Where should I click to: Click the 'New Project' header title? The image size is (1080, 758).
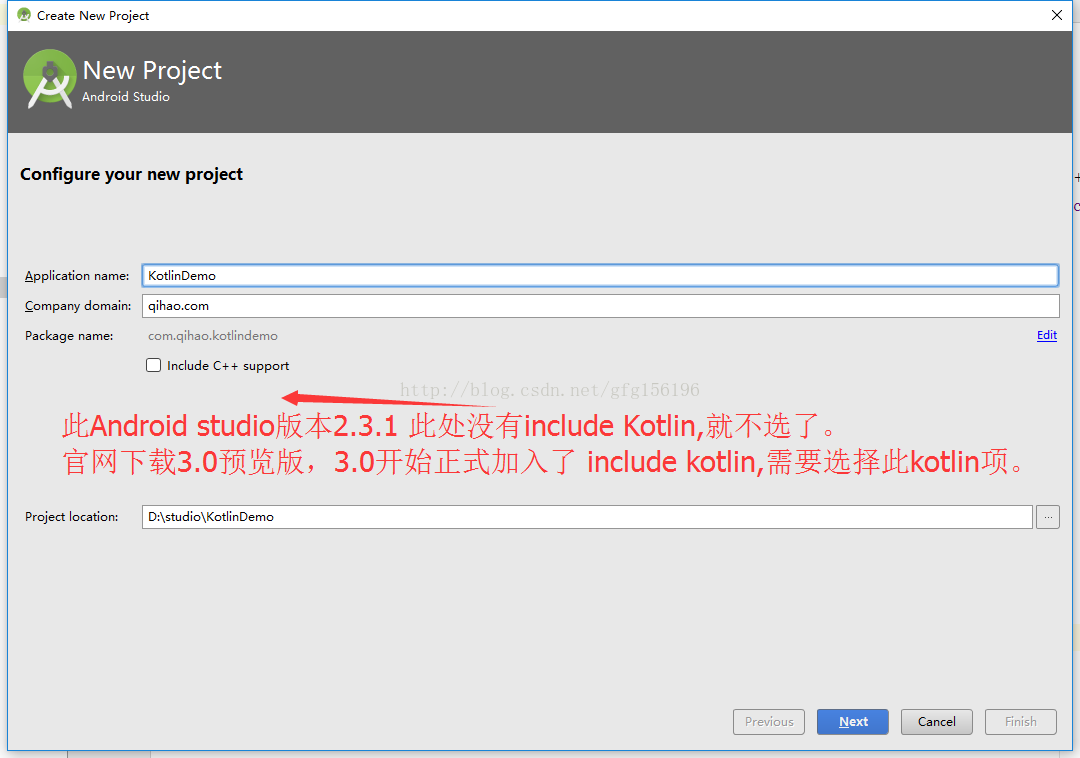152,70
